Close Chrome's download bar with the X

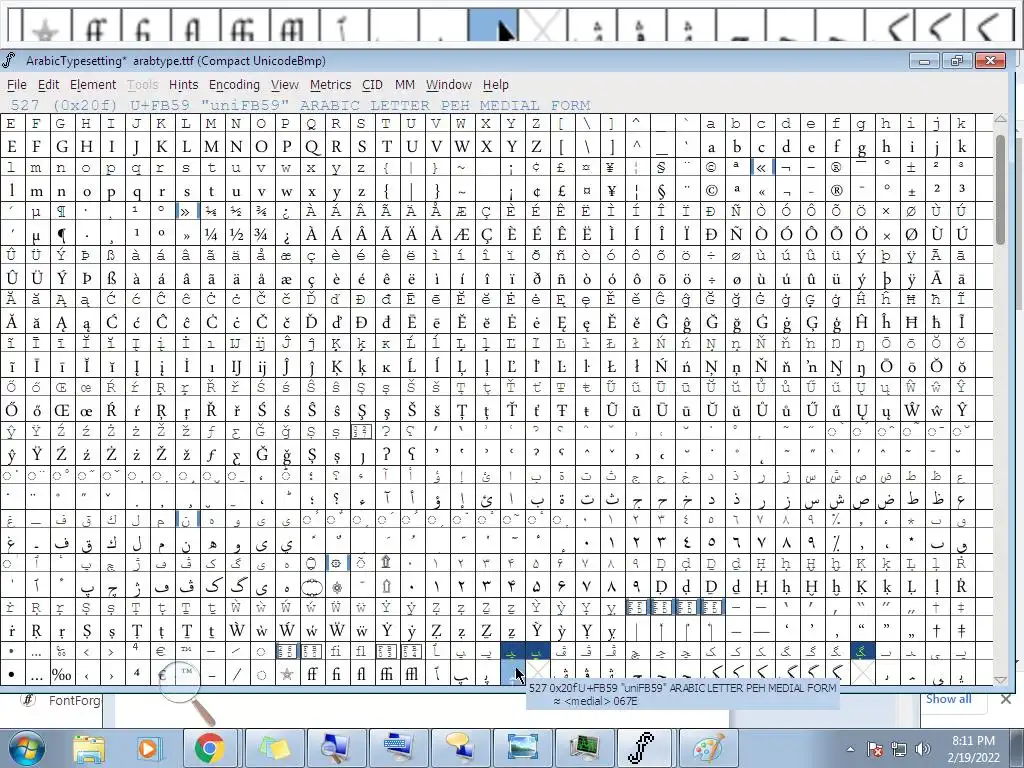1006,699
